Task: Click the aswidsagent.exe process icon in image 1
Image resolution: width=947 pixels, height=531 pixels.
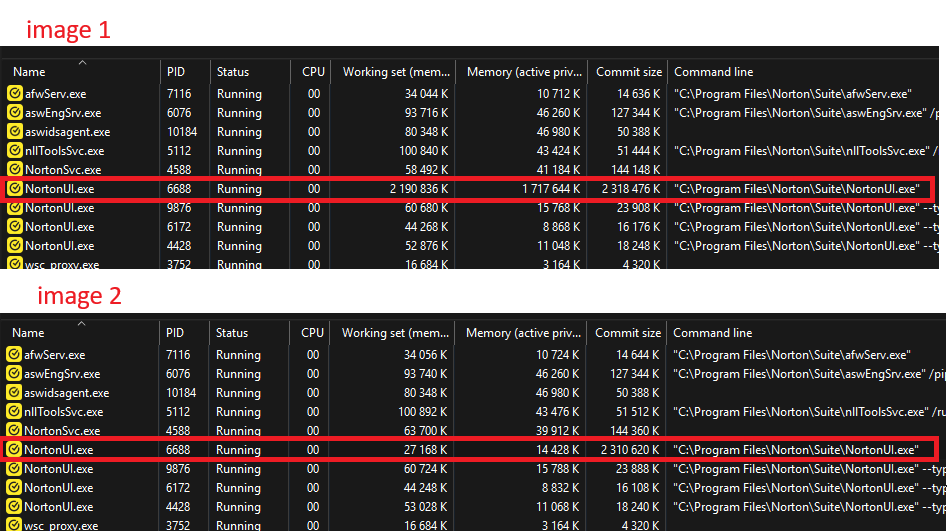Action: point(15,132)
